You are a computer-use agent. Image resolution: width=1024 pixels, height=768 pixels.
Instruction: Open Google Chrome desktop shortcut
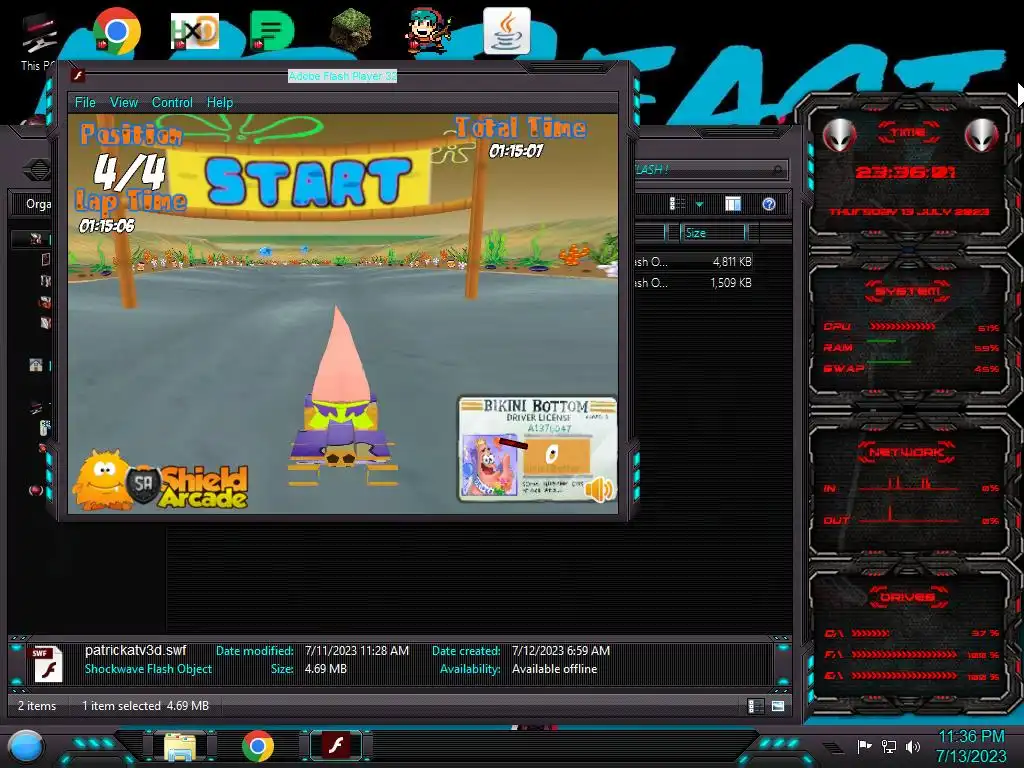tap(116, 31)
